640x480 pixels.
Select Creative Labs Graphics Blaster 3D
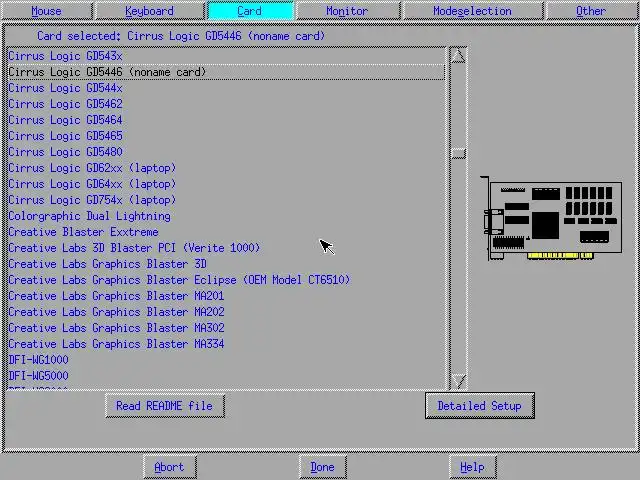227,264
